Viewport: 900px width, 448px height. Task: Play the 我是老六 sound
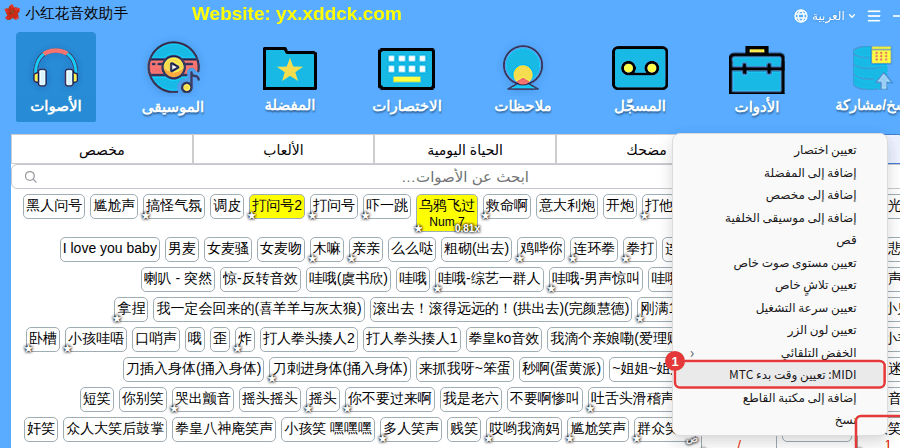(x=471, y=398)
